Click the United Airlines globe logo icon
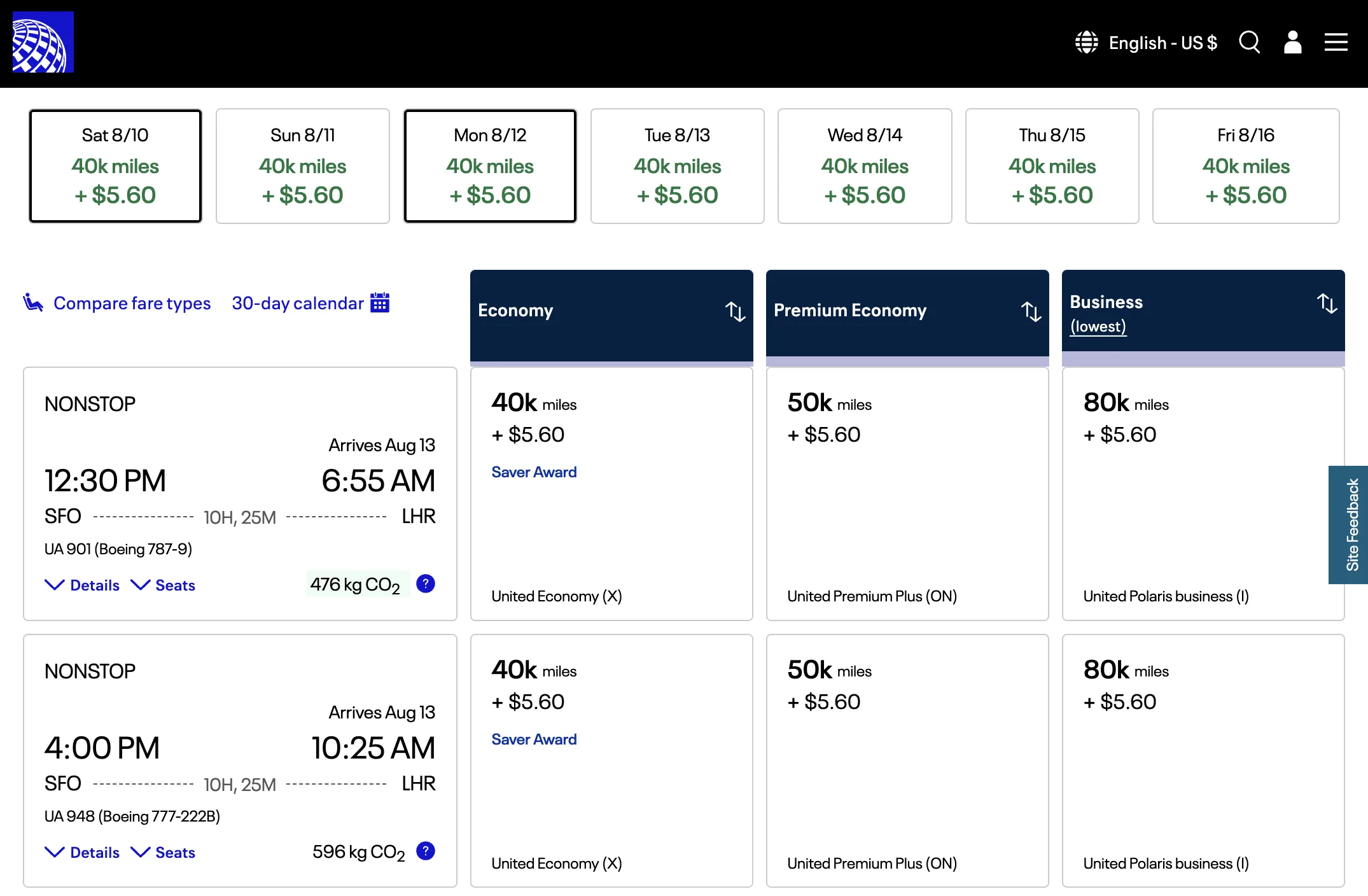1368x896 pixels. click(41, 41)
